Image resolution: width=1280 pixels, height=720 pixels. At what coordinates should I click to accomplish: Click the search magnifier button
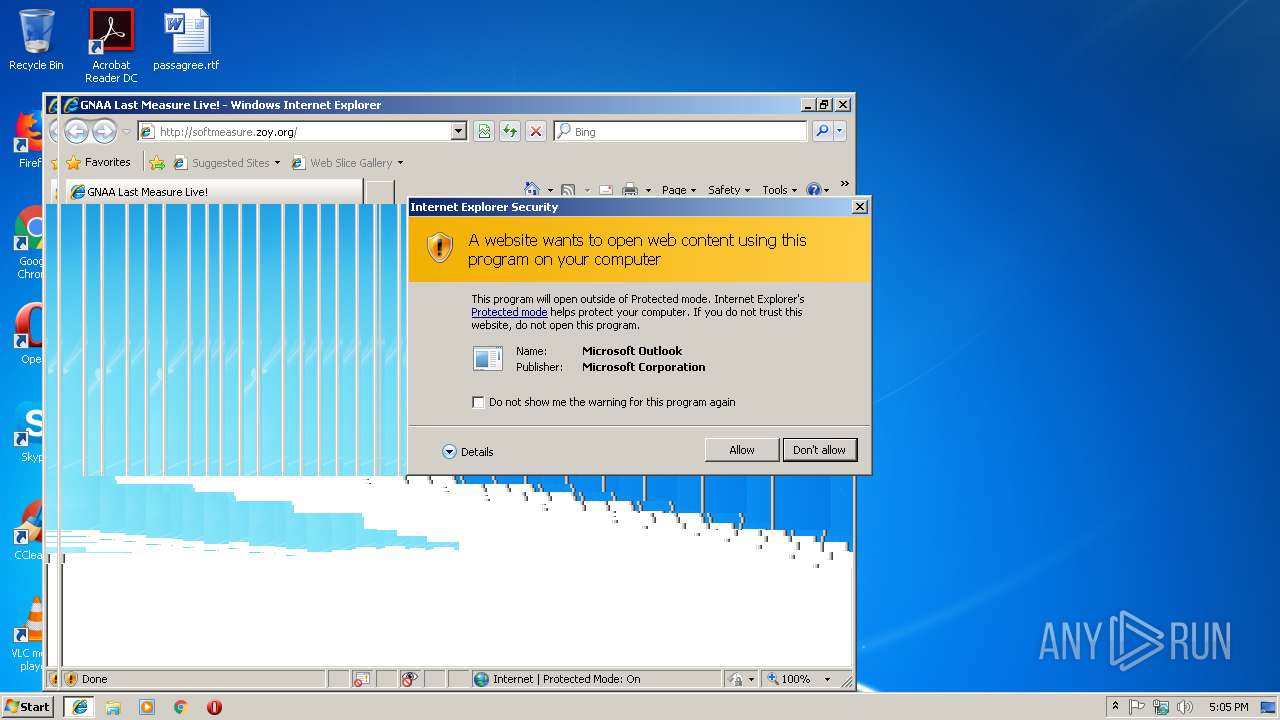tap(822, 131)
